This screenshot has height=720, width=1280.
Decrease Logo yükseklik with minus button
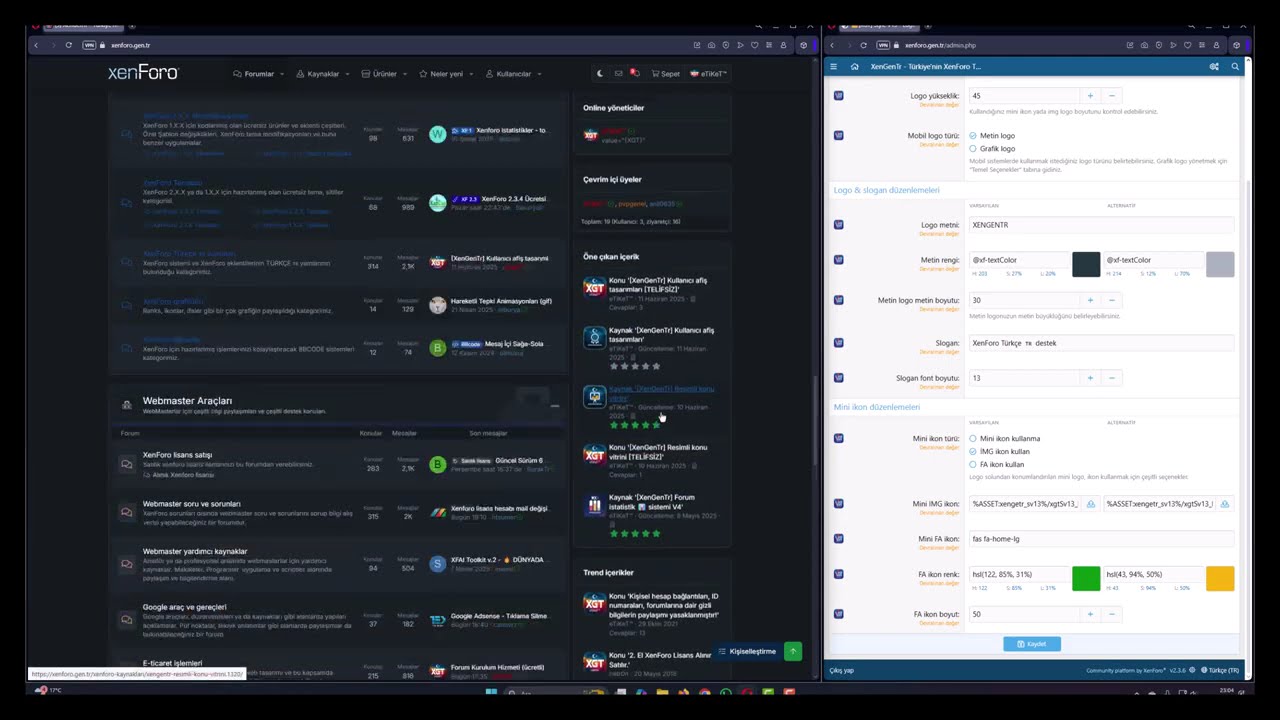pos(1111,96)
